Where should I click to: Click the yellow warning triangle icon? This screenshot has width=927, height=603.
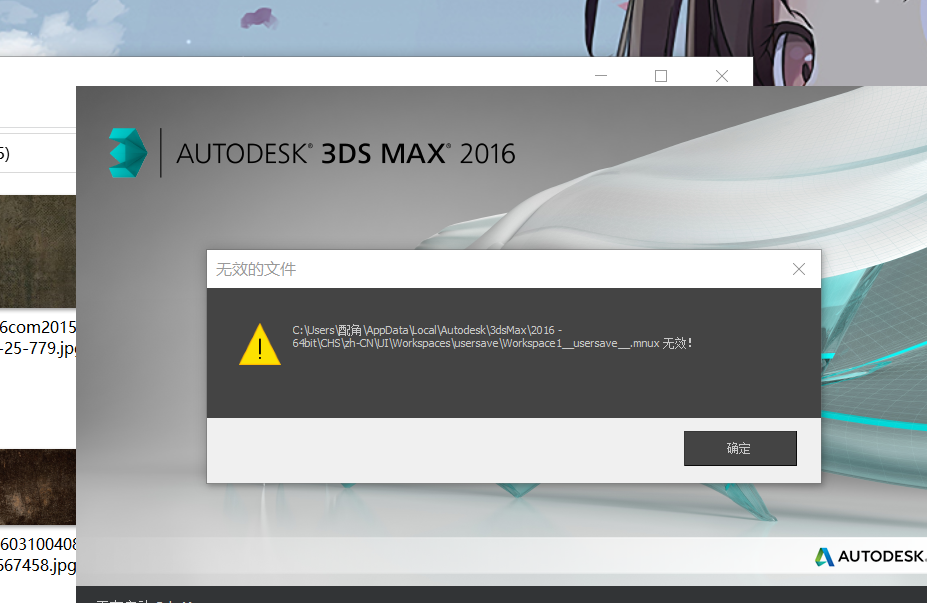click(x=260, y=345)
